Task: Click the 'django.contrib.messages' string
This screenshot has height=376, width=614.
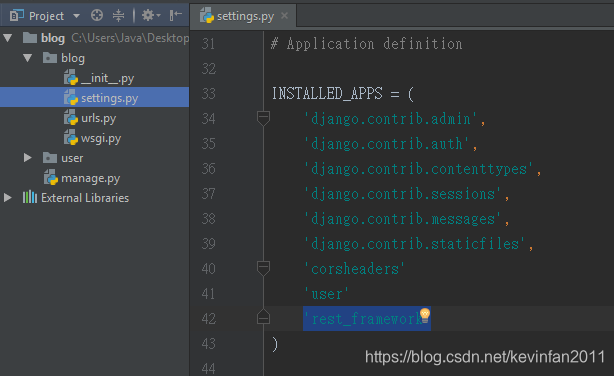Action: pos(402,219)
